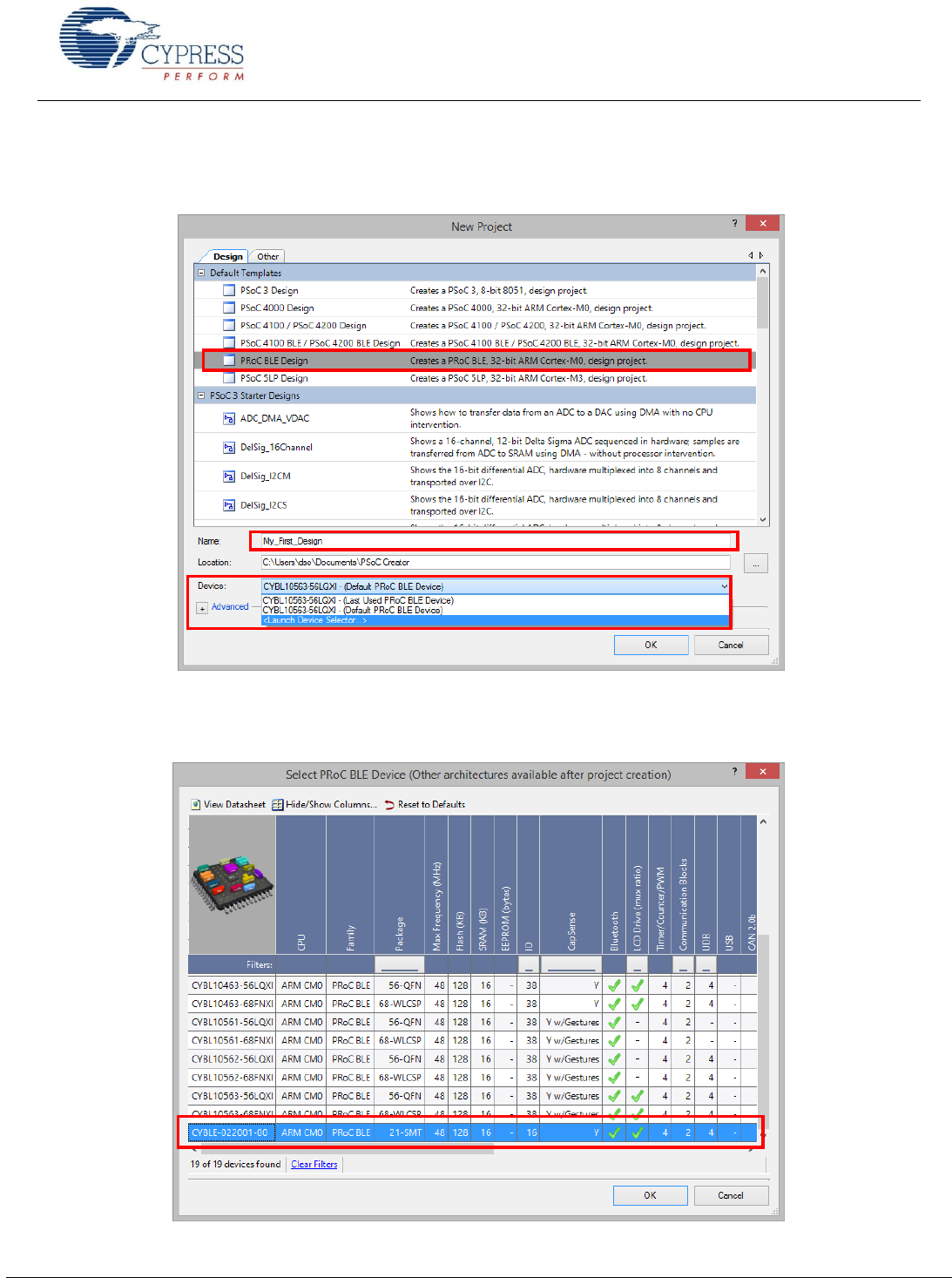Click the PSoC 3 Design template icon
Screen dimensions: 952x1278
coord(229,290)
